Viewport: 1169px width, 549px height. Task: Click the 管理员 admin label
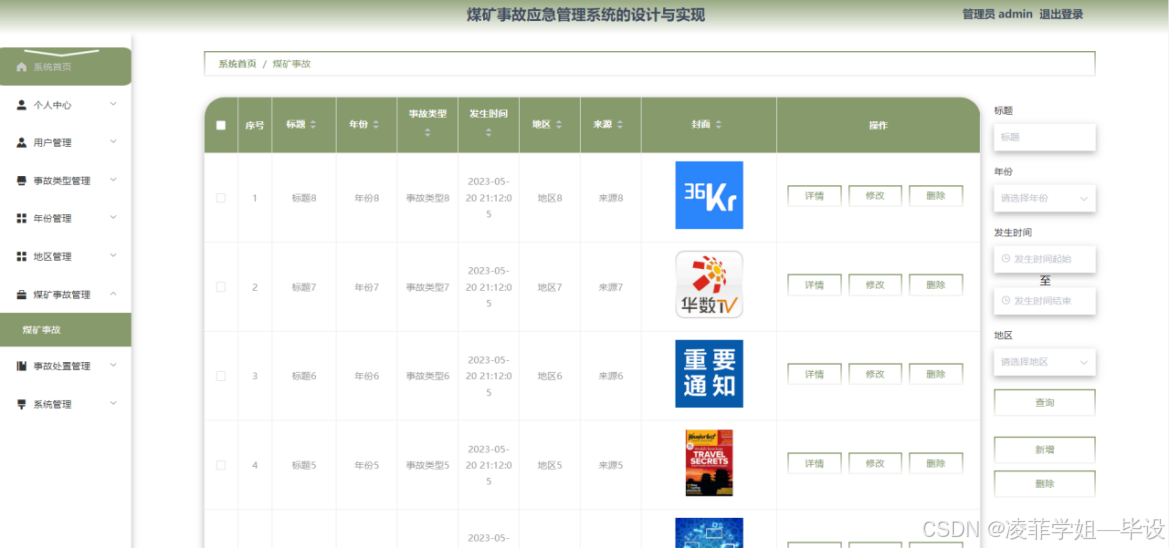[x=997, y=14]
